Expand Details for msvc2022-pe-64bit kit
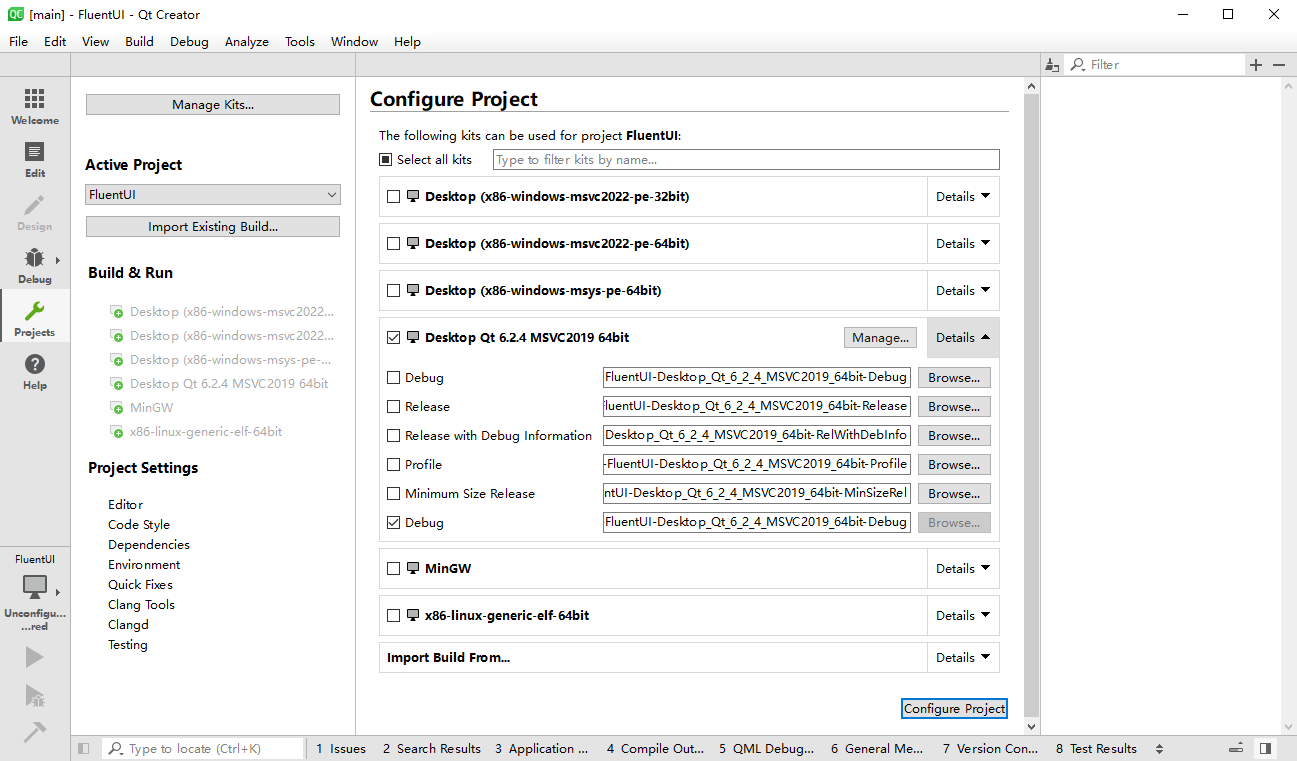 coord(963,244)
